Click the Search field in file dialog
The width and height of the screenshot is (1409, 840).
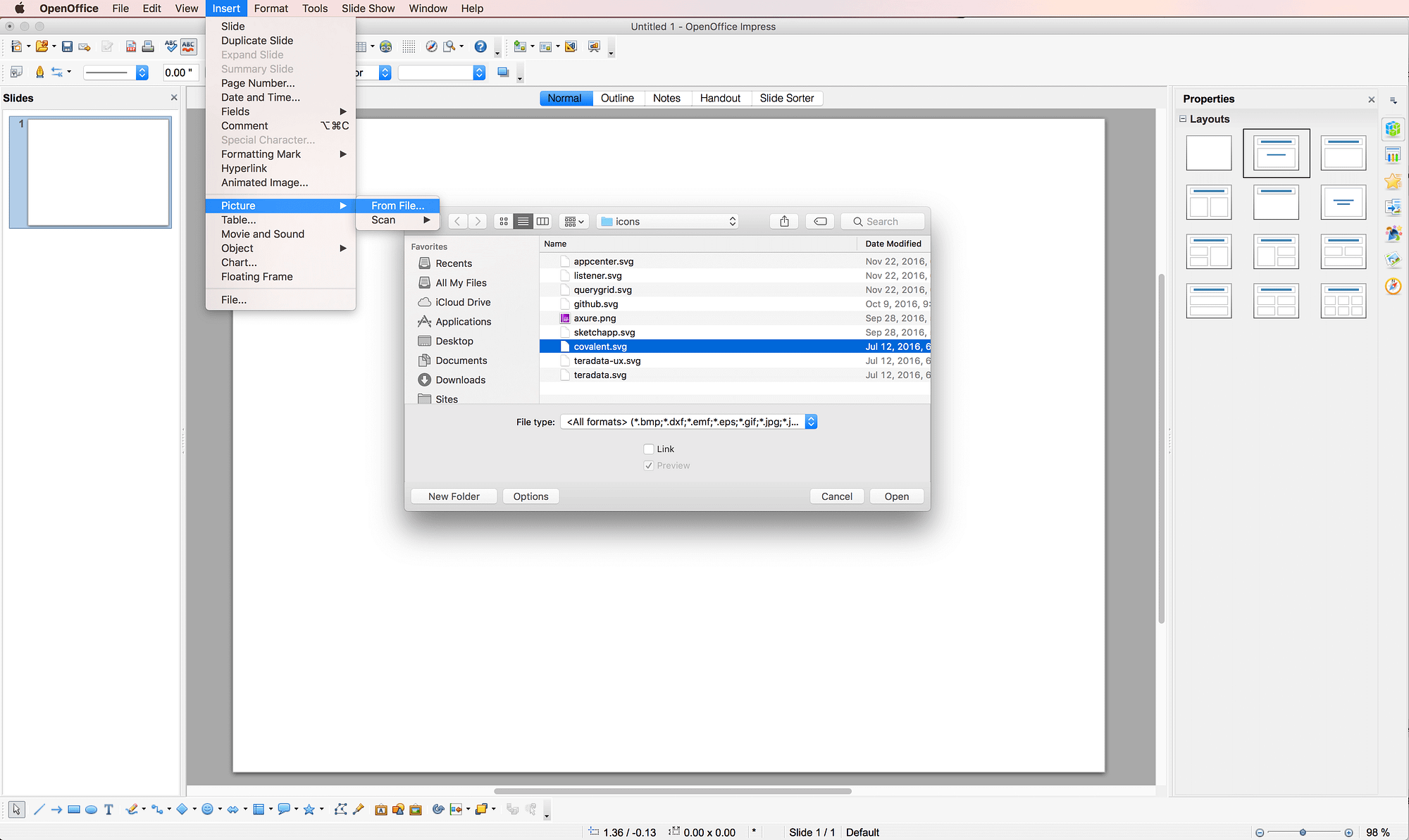pos(883,221)
